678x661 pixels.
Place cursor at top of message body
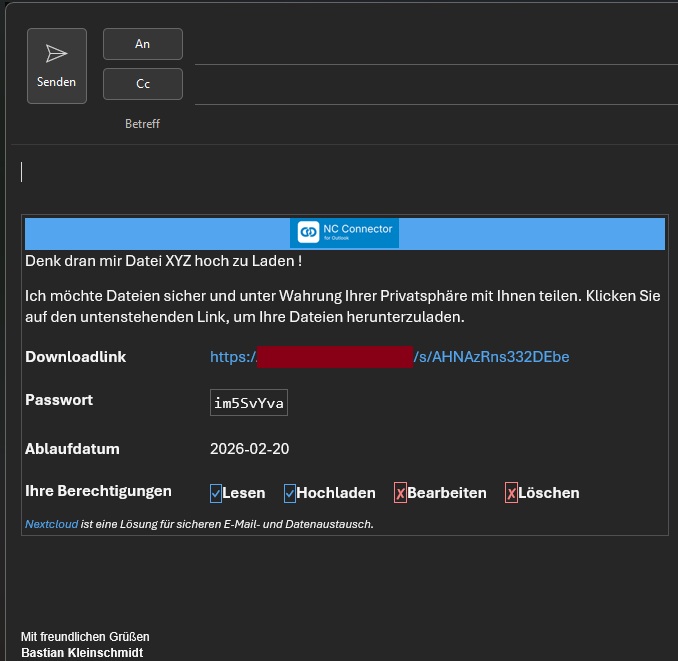300,172
